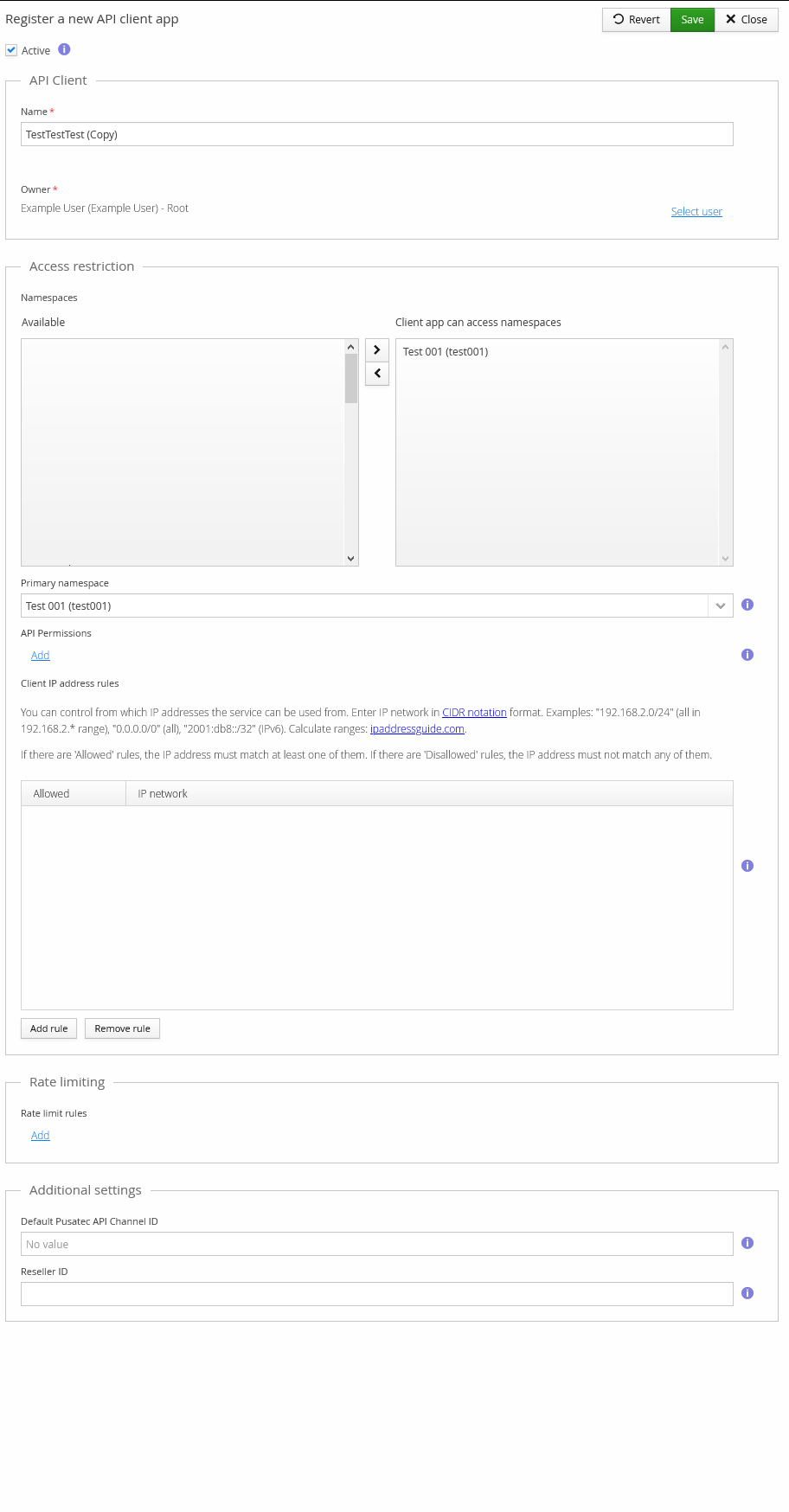Click the Name input field
The height and width of the screenshot is (1512, 789).
tap(376, 135)
